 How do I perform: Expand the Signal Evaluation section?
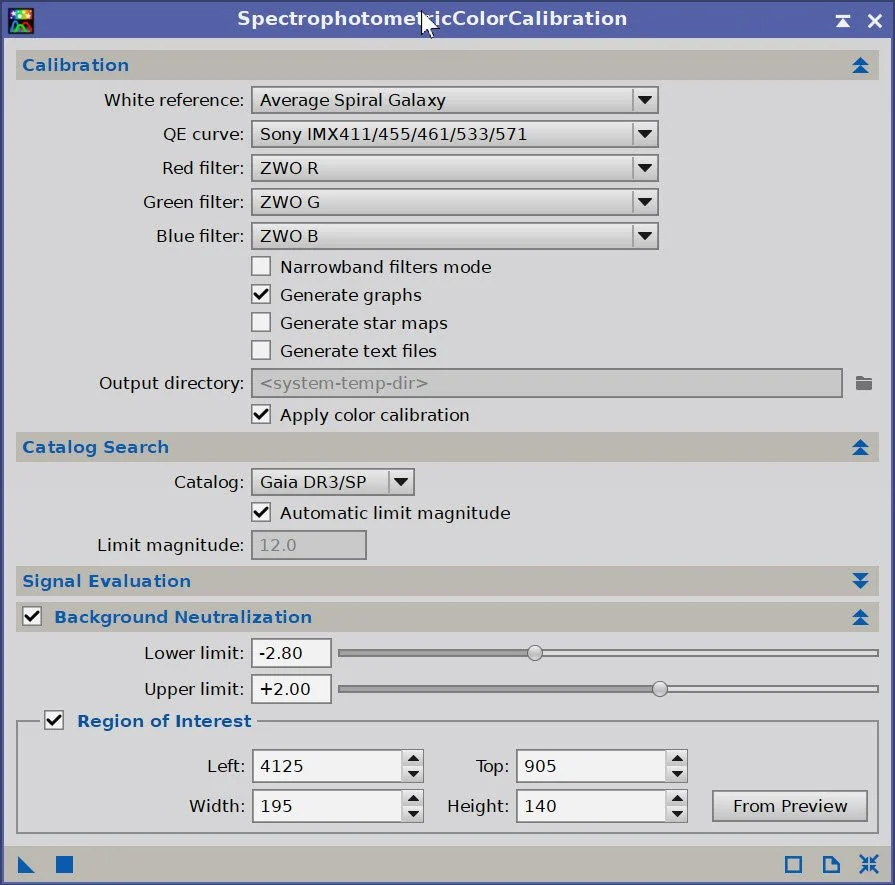click(x=860, y=581)
